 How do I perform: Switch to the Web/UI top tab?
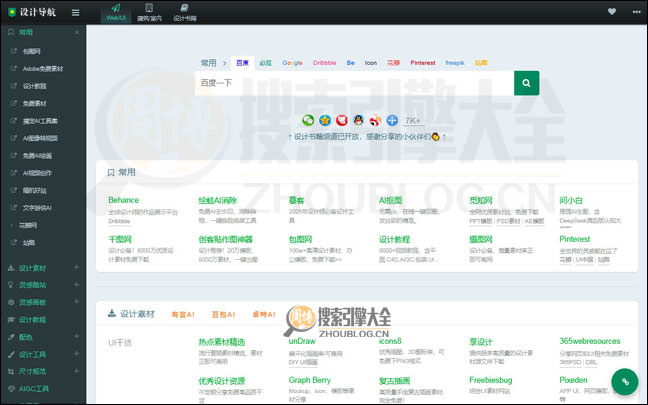pyautogui.click(x=116, y=12)
